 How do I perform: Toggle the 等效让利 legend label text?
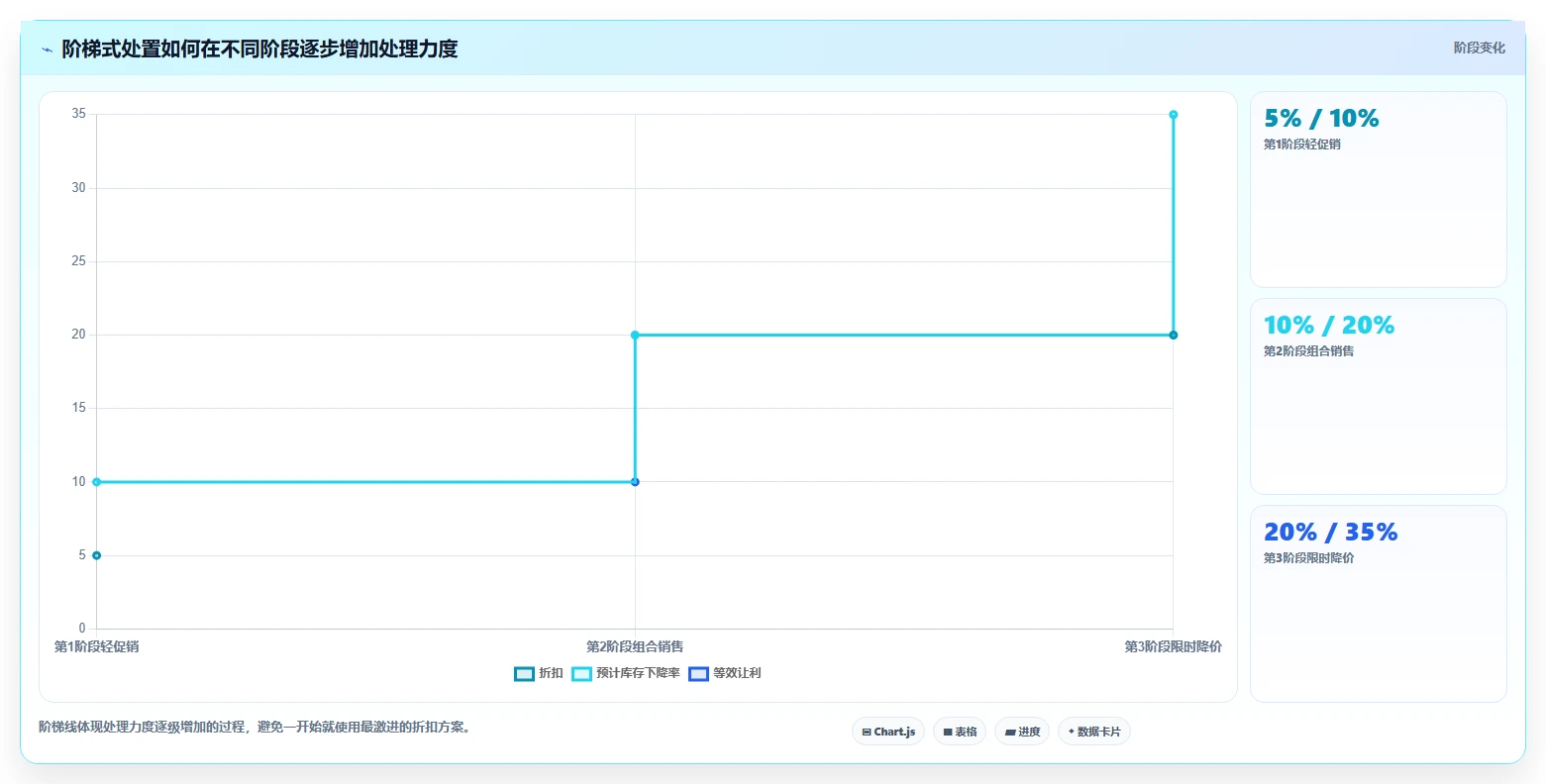737,674
